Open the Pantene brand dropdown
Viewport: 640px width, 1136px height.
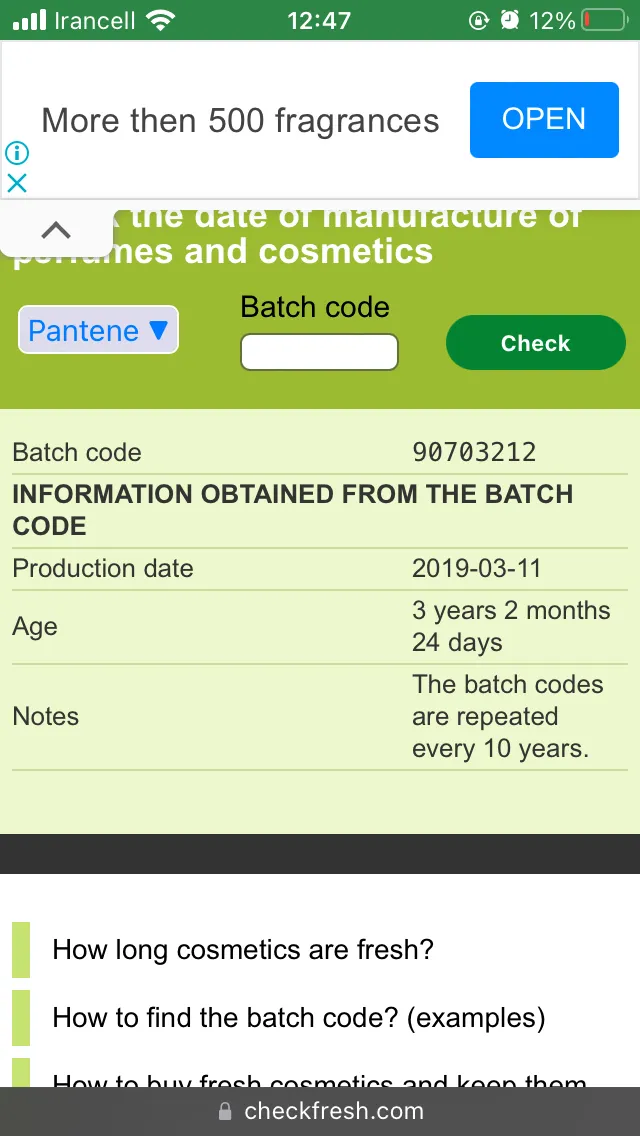click(99, 330)
